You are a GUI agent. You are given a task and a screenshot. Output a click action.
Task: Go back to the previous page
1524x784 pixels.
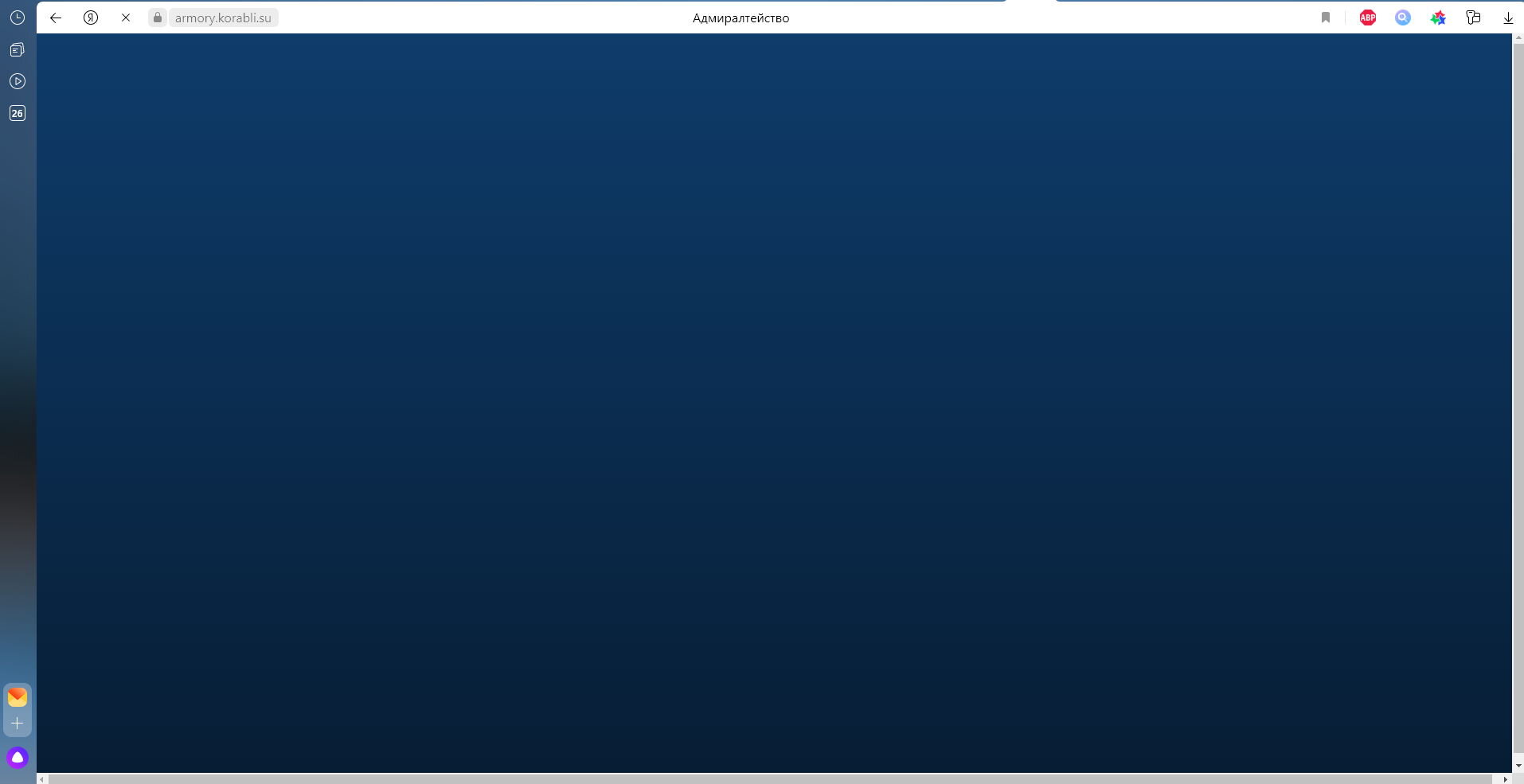pyautogui.click(x=56, y=18)
